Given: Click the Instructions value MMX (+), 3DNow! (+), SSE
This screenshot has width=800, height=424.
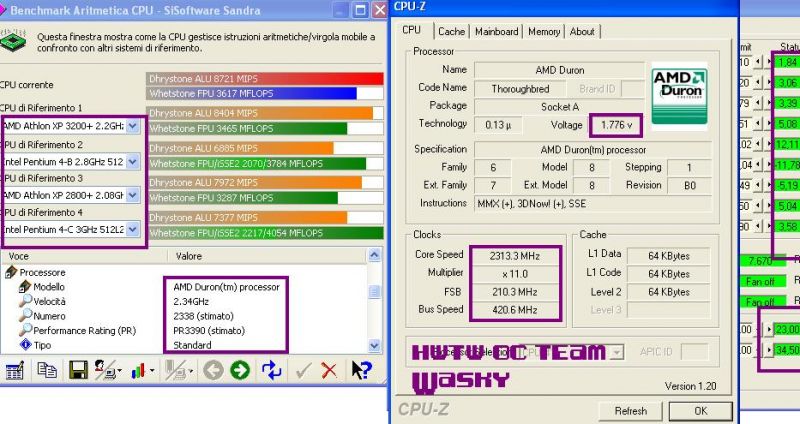Looking at the screenshot, I should click(x=593, y=204).
